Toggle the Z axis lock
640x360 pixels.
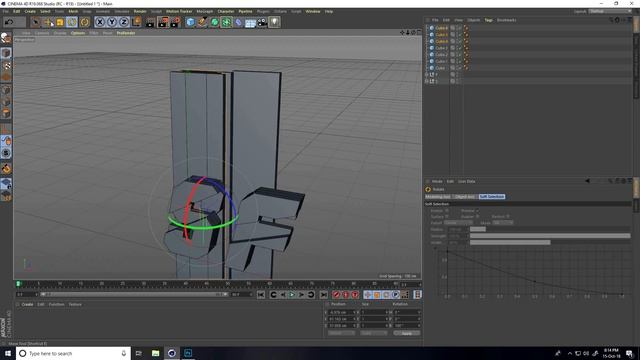[124, 22]
